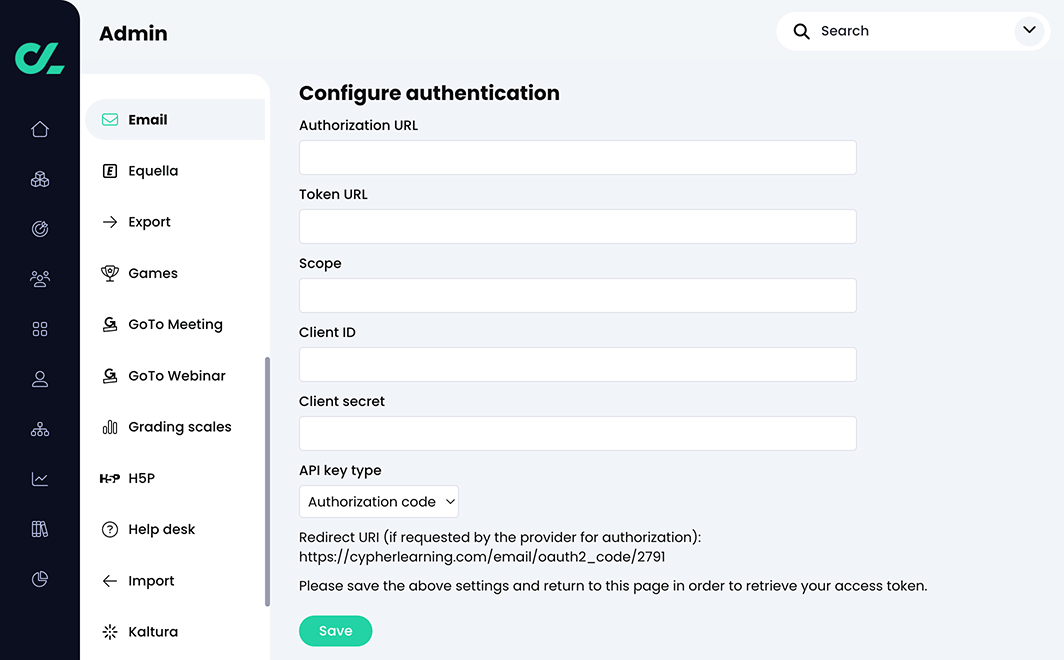Open the GoTo Meeting settings entry
This screenshot has height=660, width=1064.
point(175,324)
